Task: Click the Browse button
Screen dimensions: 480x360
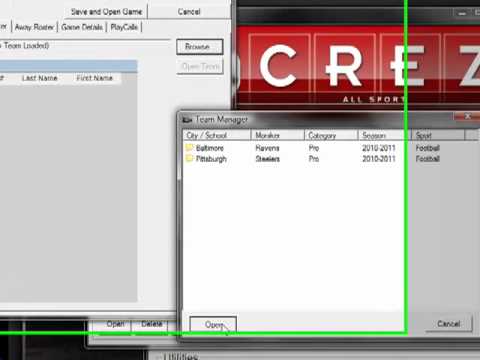Action: 200,47
